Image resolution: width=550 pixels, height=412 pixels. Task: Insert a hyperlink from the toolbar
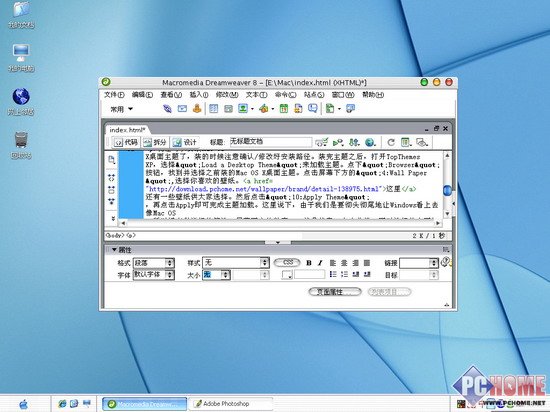[167, 109]
